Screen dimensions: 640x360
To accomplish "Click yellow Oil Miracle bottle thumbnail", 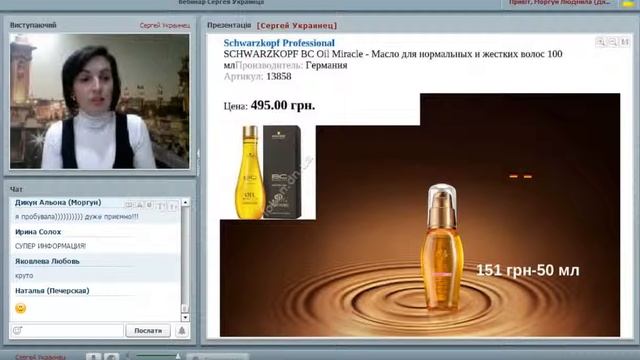I will pyautogui.click(x=250, y=172).
